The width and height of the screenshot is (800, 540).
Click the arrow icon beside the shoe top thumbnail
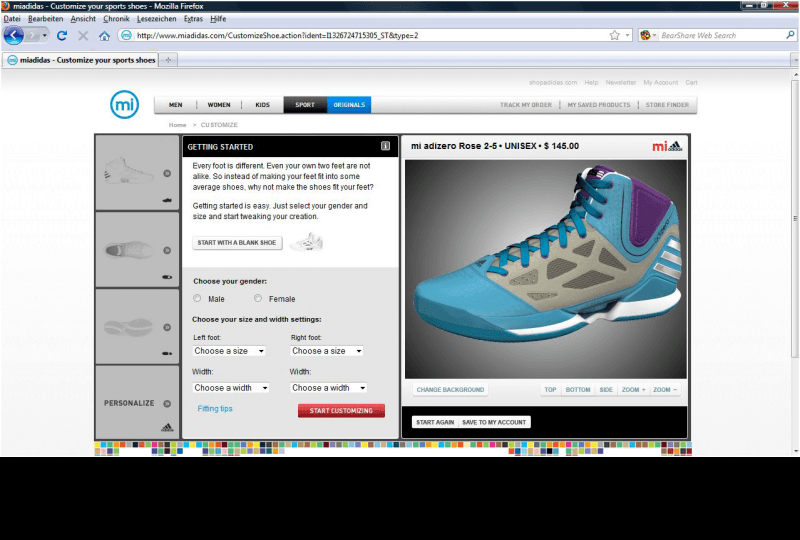167,251
